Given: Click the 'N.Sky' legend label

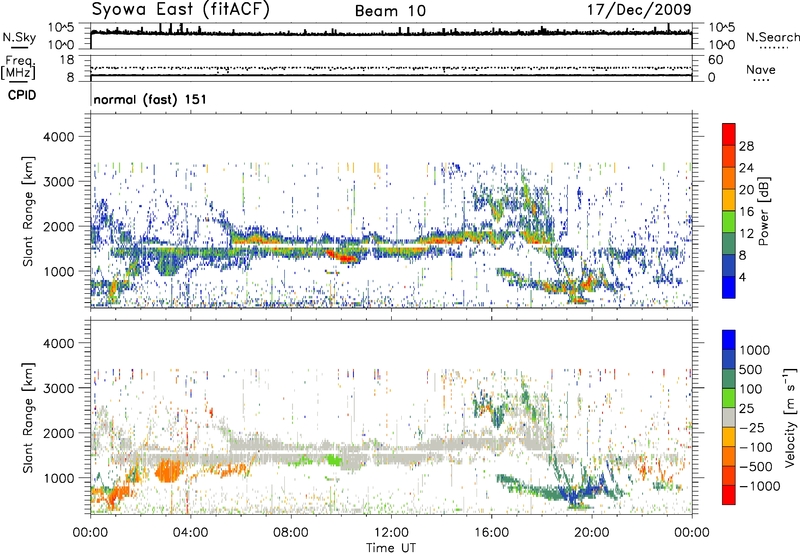Looking at the screenshot, I should (x=19, y=37).
